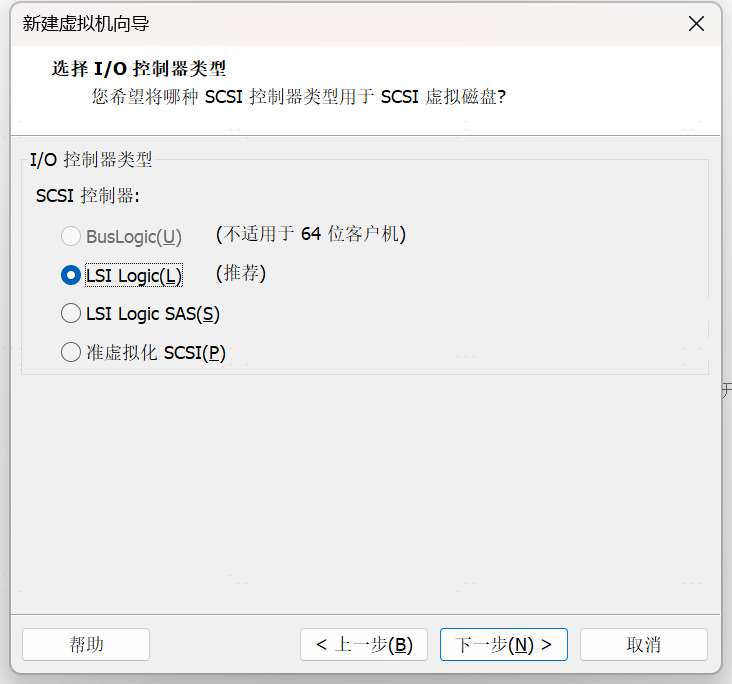Select the LSI Logic(L) radio button
Screen dimensions: 732x684
point(70,275)
